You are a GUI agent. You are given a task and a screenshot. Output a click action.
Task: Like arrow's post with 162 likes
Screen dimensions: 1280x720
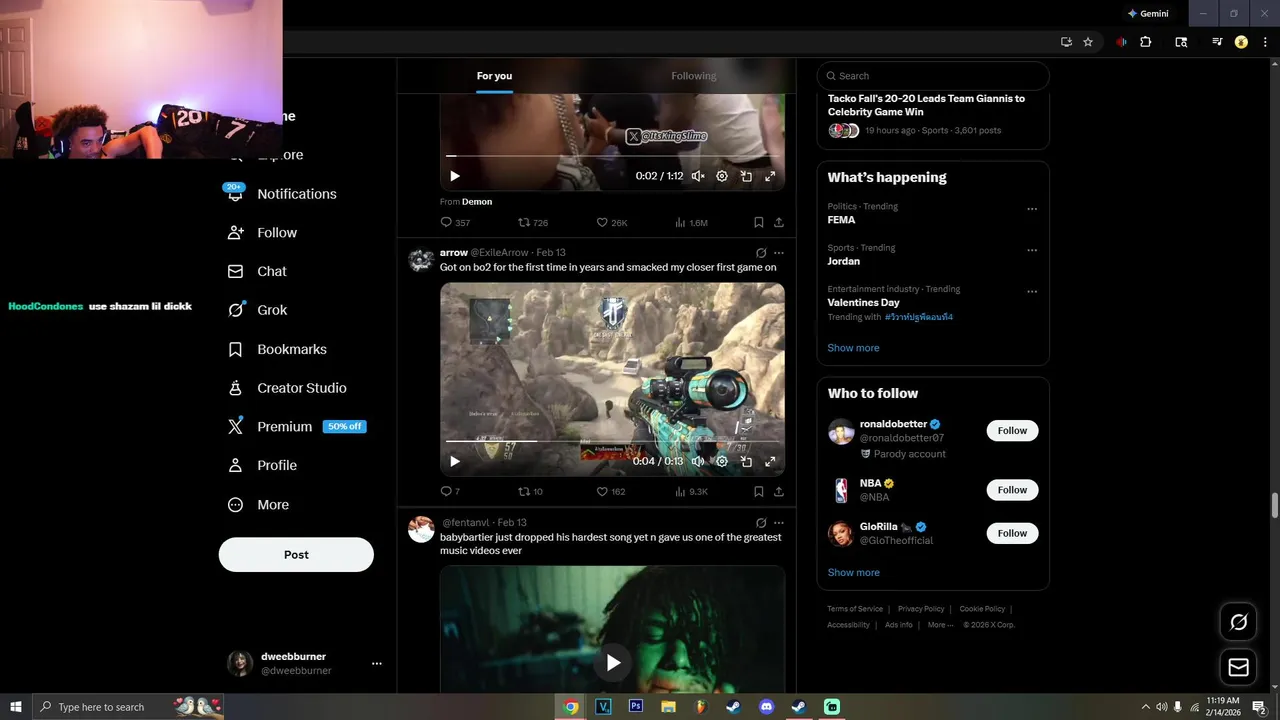[610, 491]
